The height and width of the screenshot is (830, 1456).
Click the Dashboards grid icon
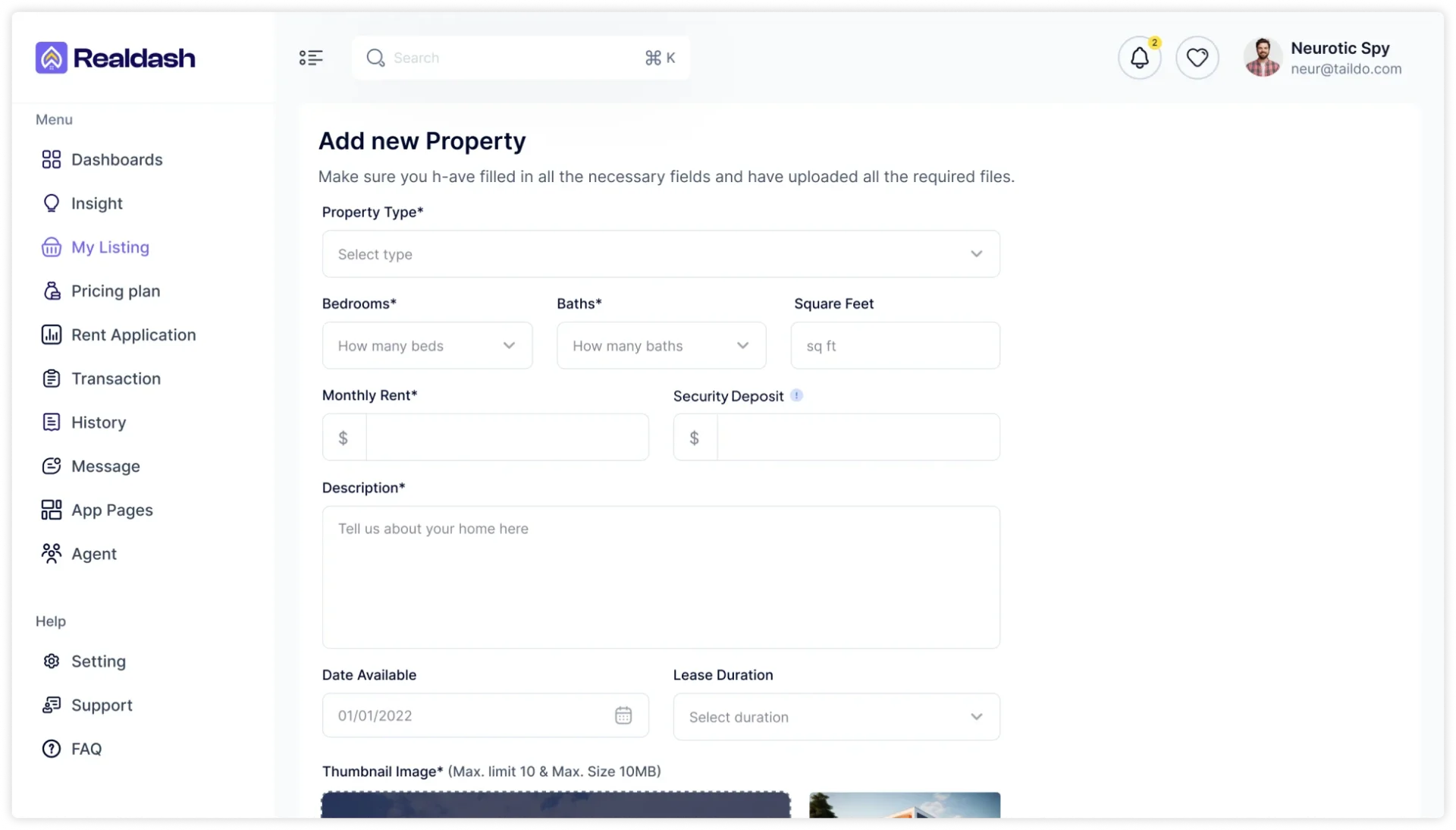tap(52, 159)
